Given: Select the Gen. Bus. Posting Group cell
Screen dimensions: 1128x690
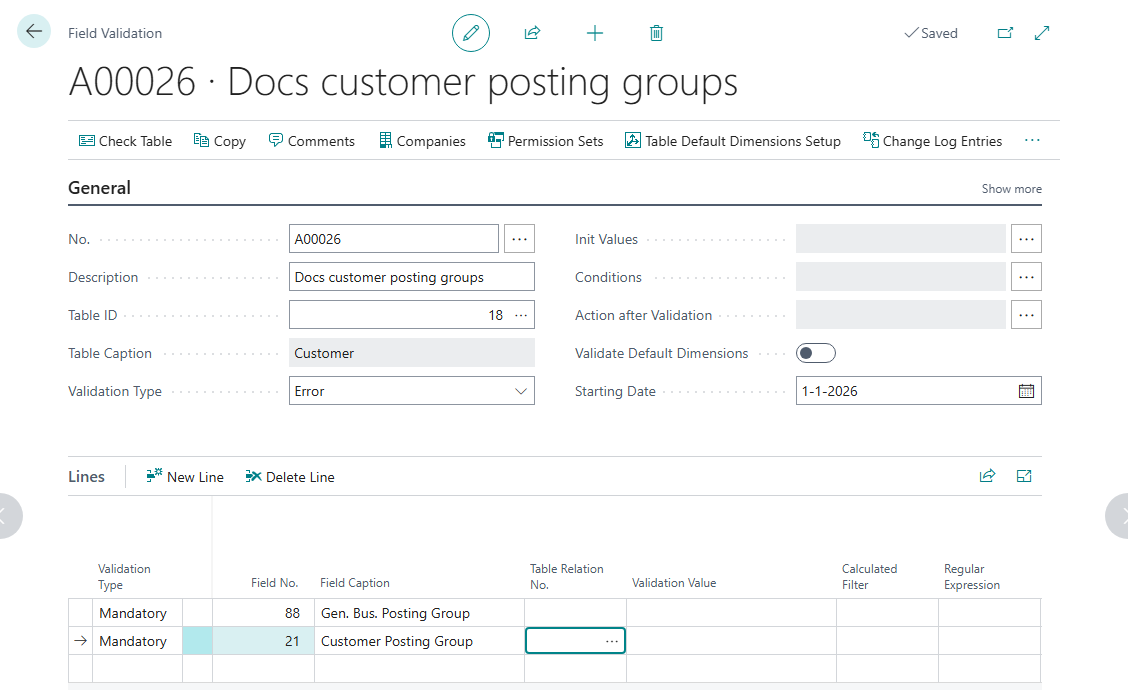Looking at the screenshot, I should click(419, 613).
